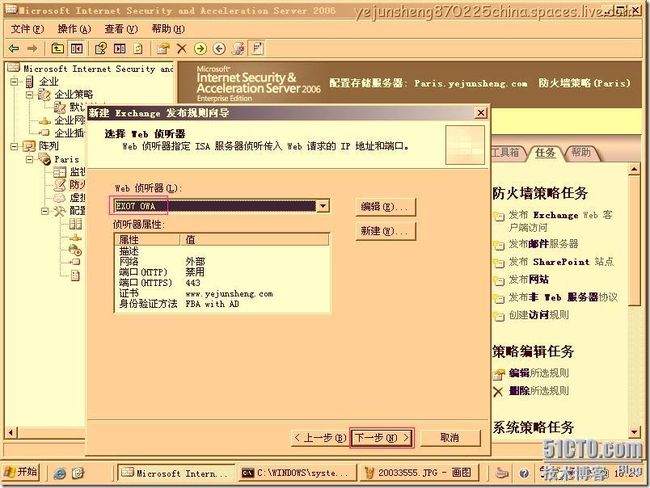Image resolution: width=650 pixels, height=488 pixels.
Task: Click the show/hide action pane toolbar icon
Action: point(120,49)
